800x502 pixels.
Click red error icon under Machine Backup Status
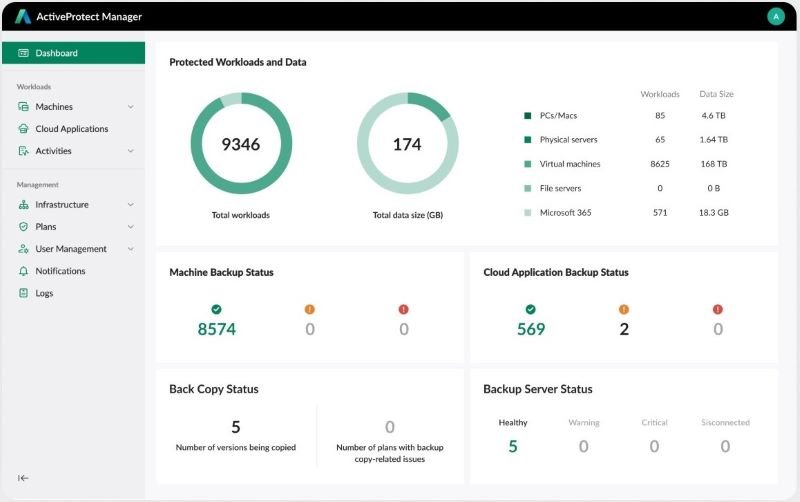pyautogui.click(x=404, y=309)
